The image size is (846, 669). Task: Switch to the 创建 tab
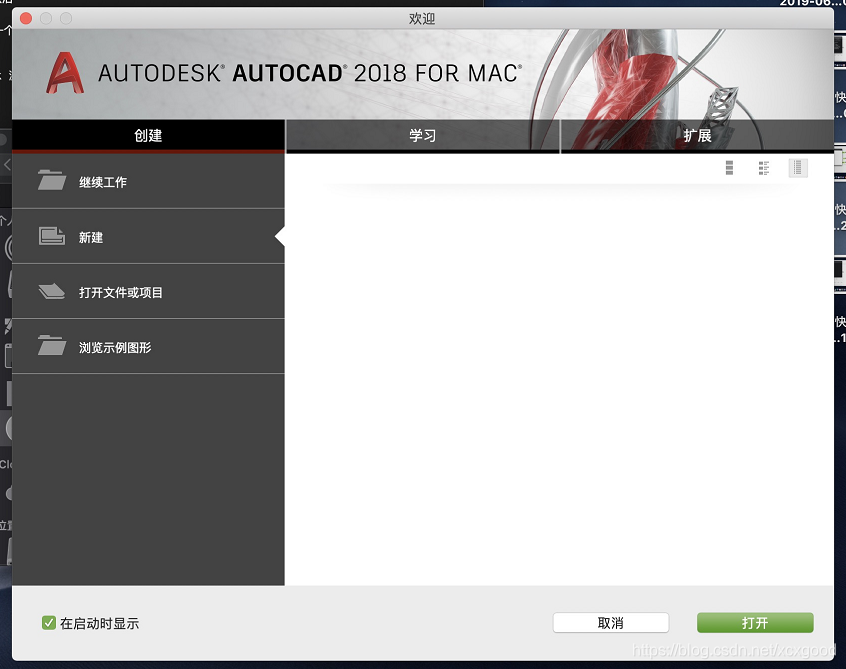(x=148, y=135)
